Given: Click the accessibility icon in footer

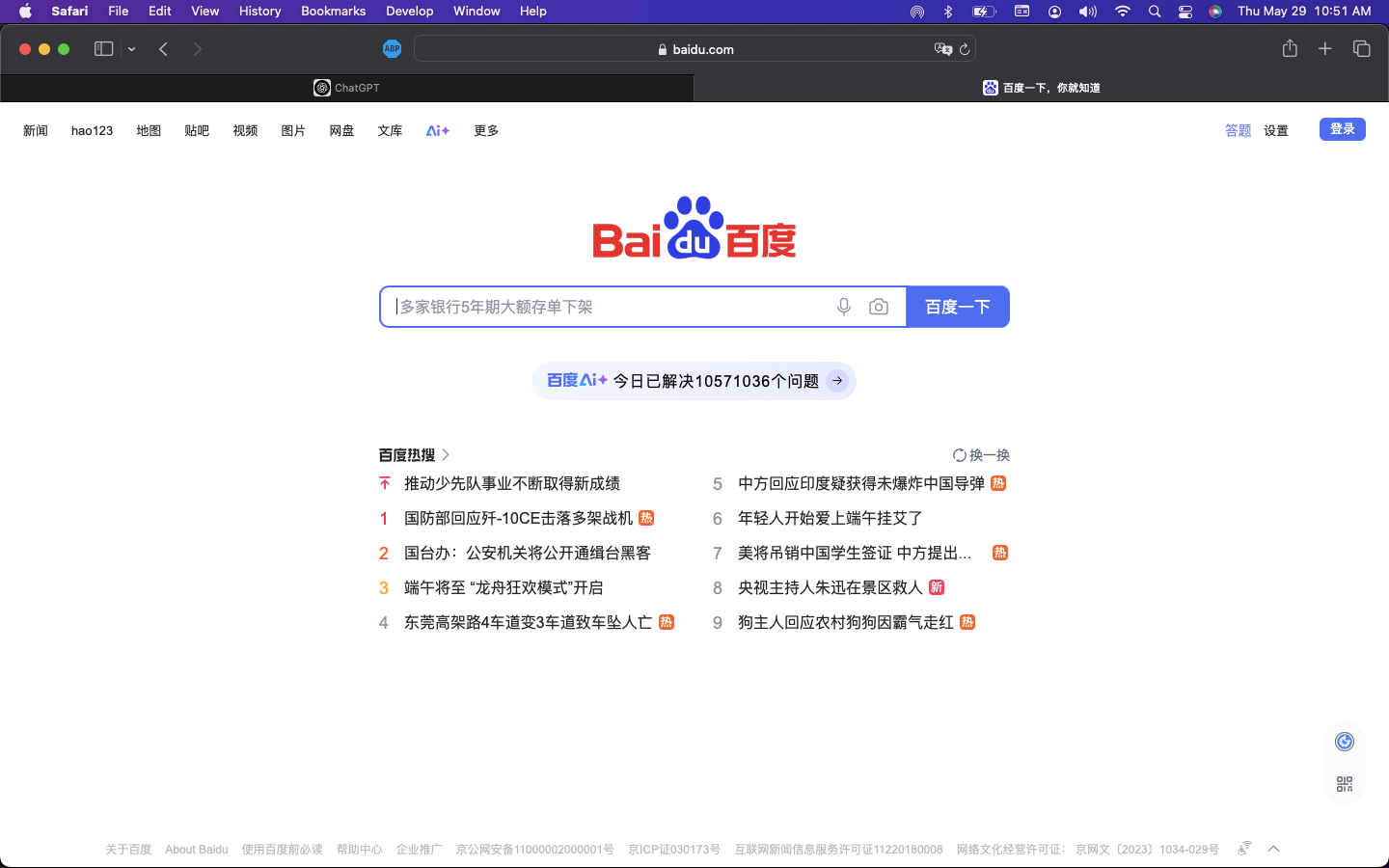Looking at the screenshot, I should point(1244,849).
